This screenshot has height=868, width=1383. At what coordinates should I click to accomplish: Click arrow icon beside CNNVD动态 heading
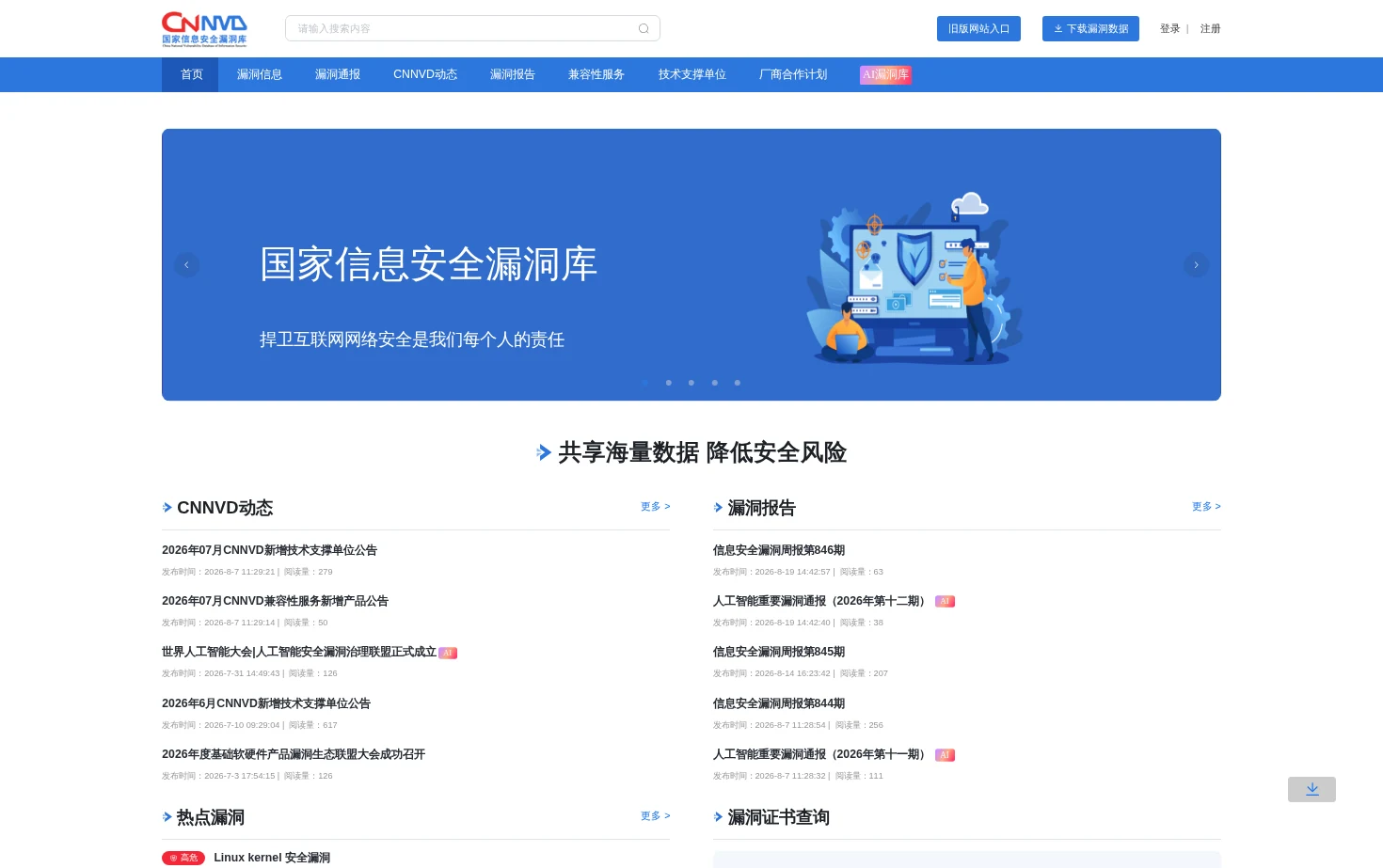coord(167,508)
